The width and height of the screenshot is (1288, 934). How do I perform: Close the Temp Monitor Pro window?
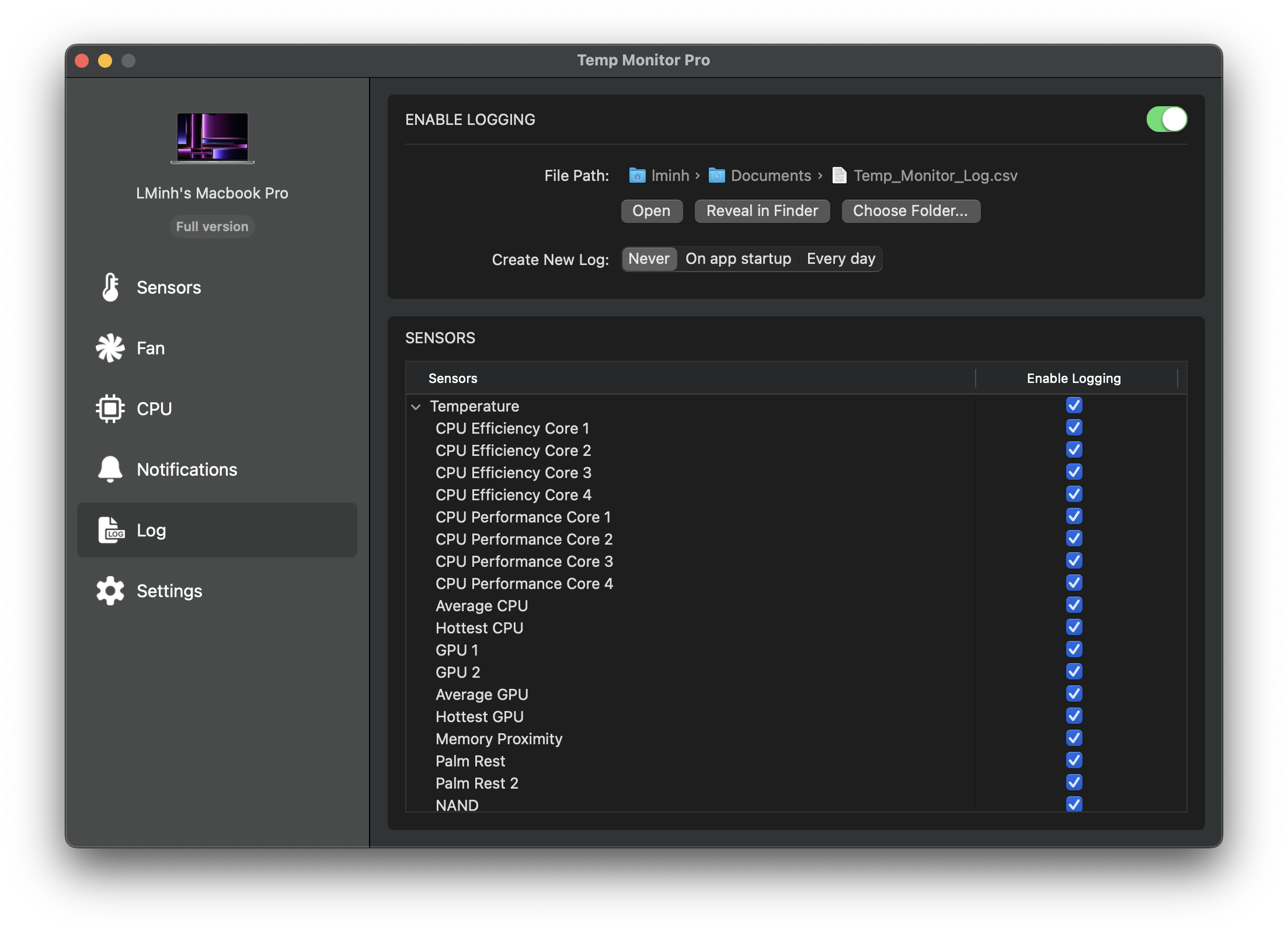[82, 61]
